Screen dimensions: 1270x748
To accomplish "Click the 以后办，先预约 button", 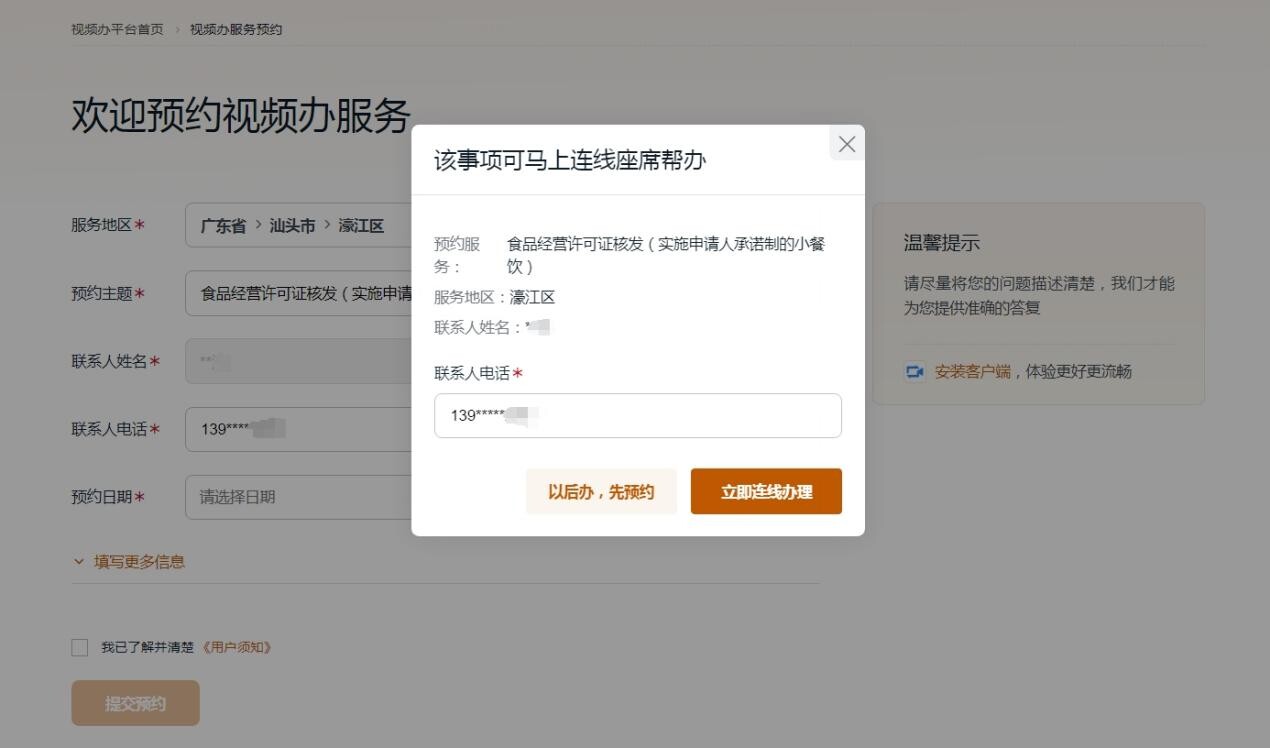I will [601, 492].
